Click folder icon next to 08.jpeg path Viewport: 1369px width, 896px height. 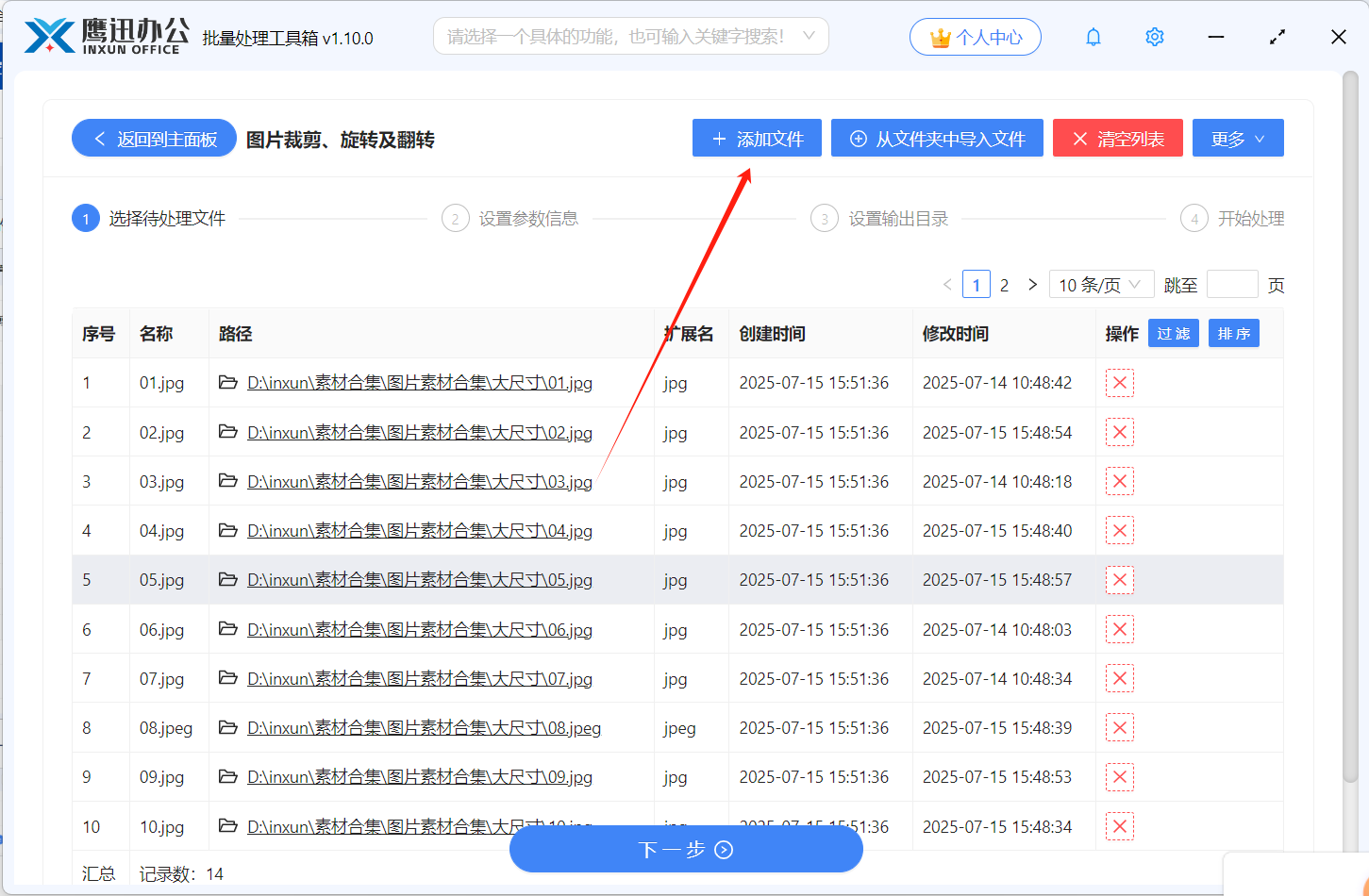click(x=227, y=727)
